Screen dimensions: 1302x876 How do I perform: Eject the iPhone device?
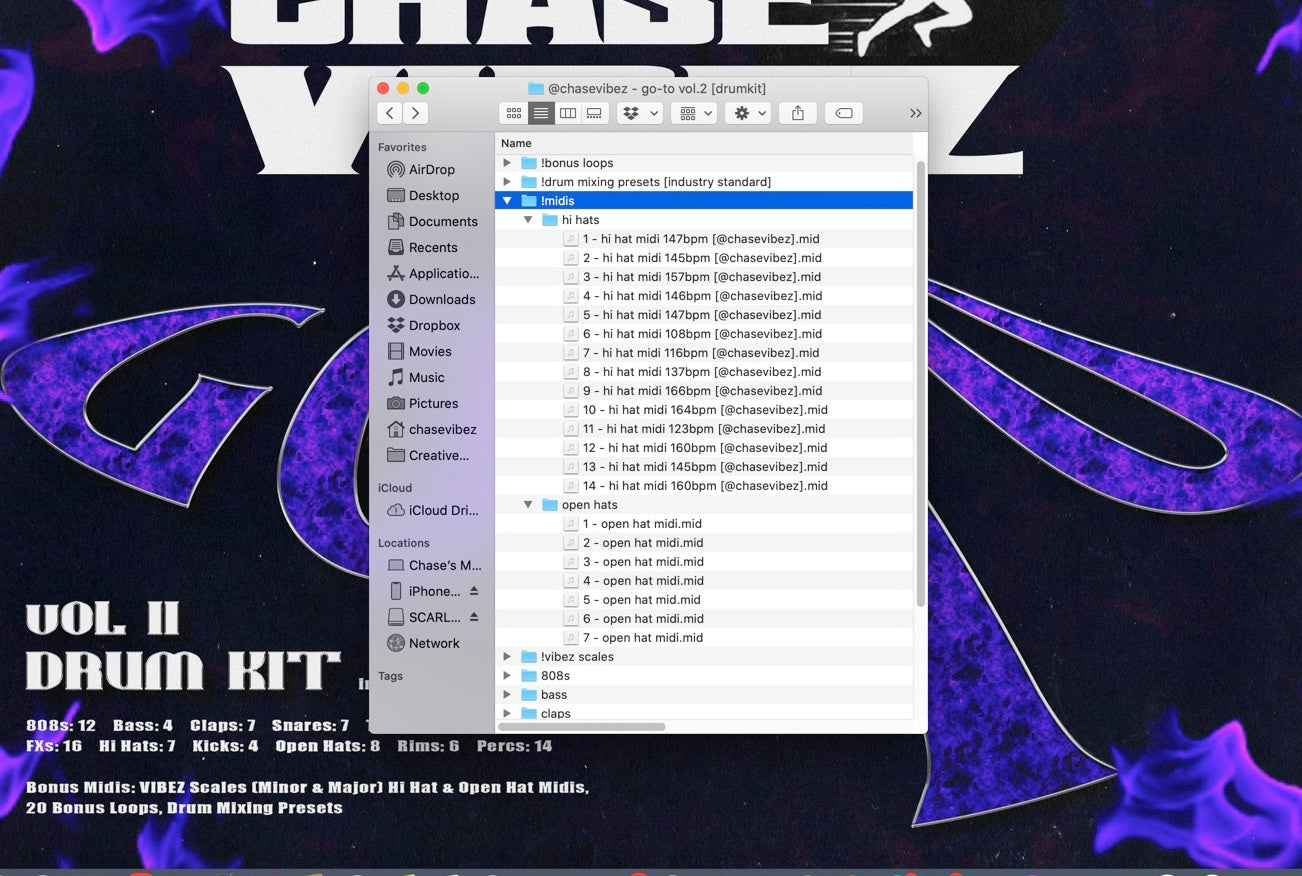coord(474,592)
